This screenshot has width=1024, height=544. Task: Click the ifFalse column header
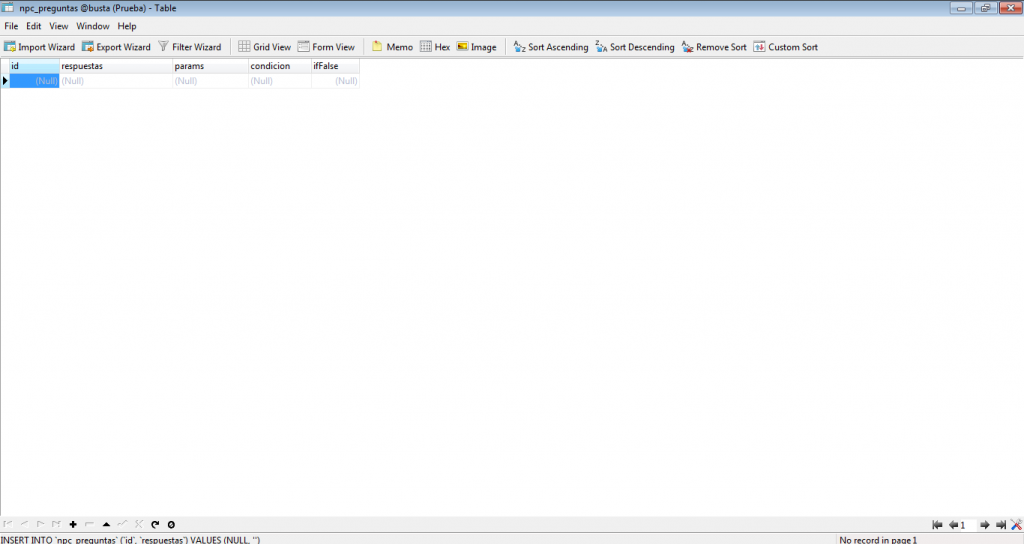(x=335, y=66)
